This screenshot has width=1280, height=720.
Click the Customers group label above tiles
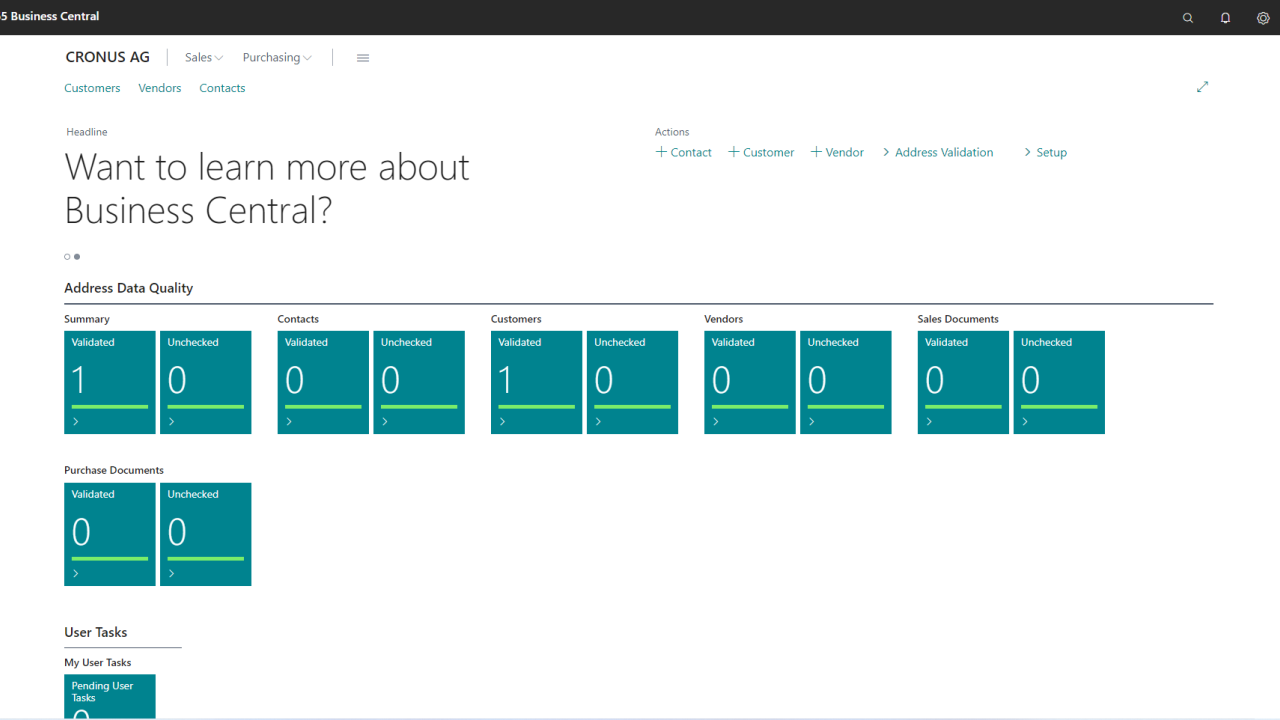(516, 319)
